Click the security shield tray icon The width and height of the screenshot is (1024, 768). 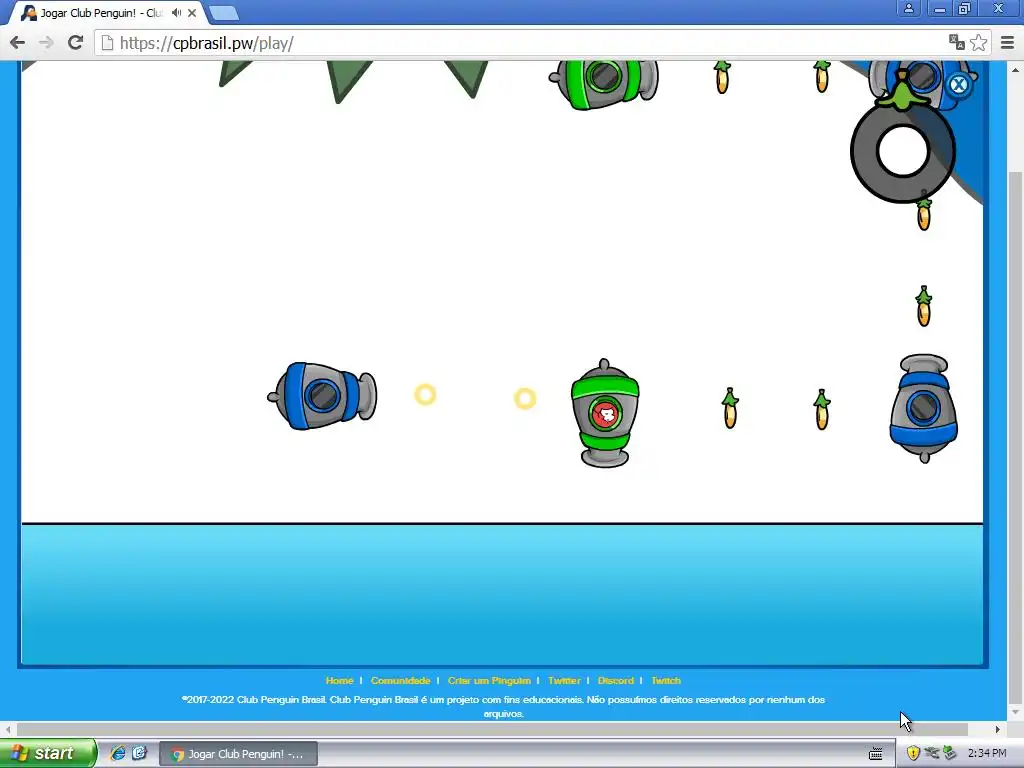coord(913,753)
